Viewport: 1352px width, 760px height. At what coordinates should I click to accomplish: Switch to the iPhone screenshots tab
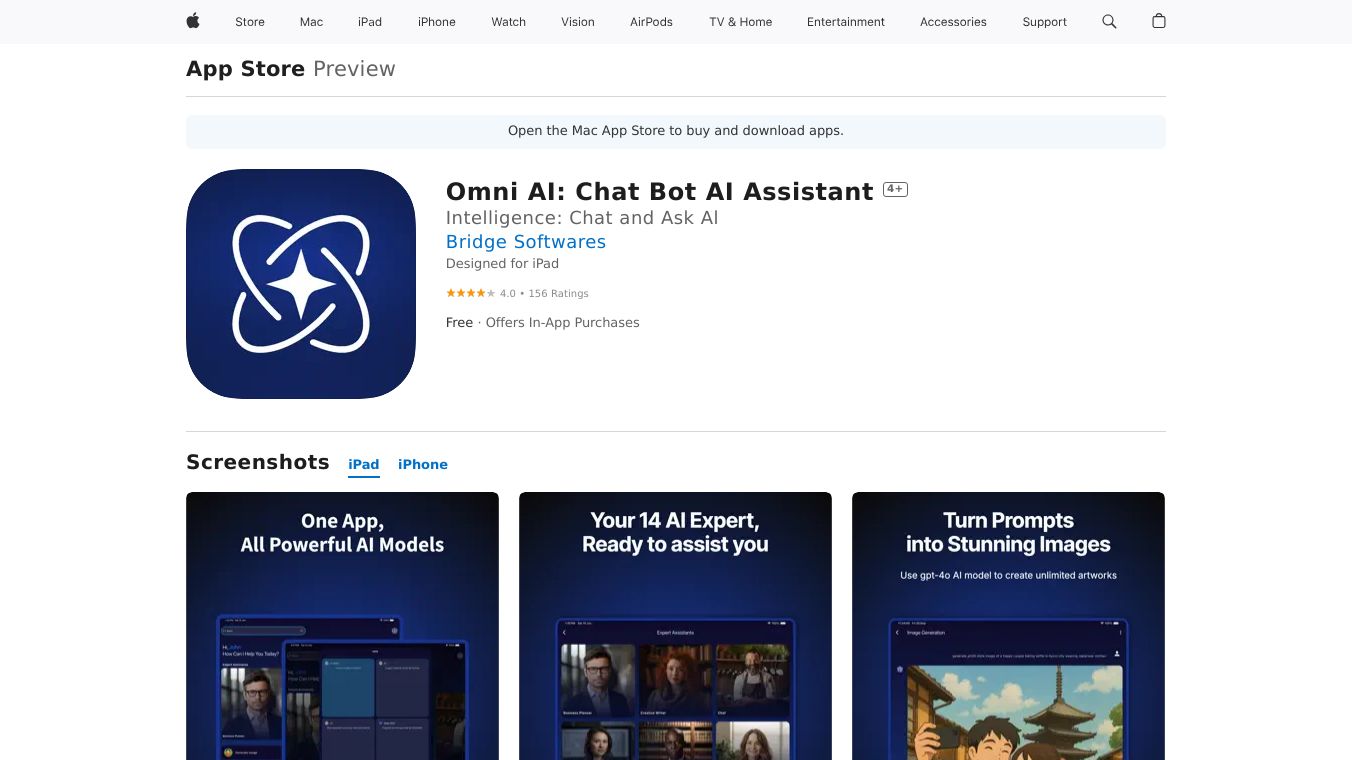point(423,464)
